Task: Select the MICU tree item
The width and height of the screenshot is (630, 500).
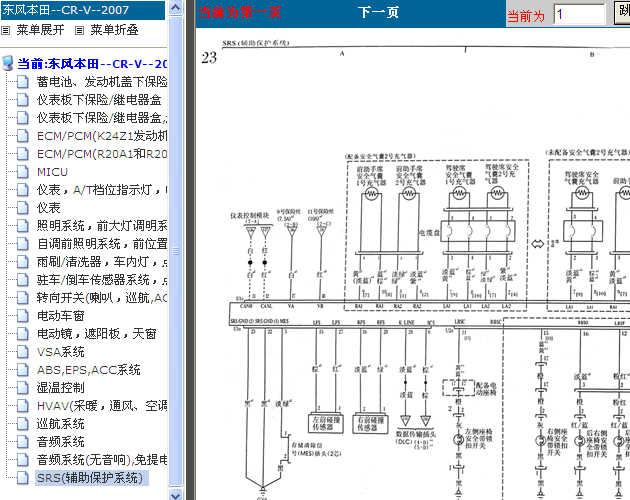Action: (x=52, y=172)
